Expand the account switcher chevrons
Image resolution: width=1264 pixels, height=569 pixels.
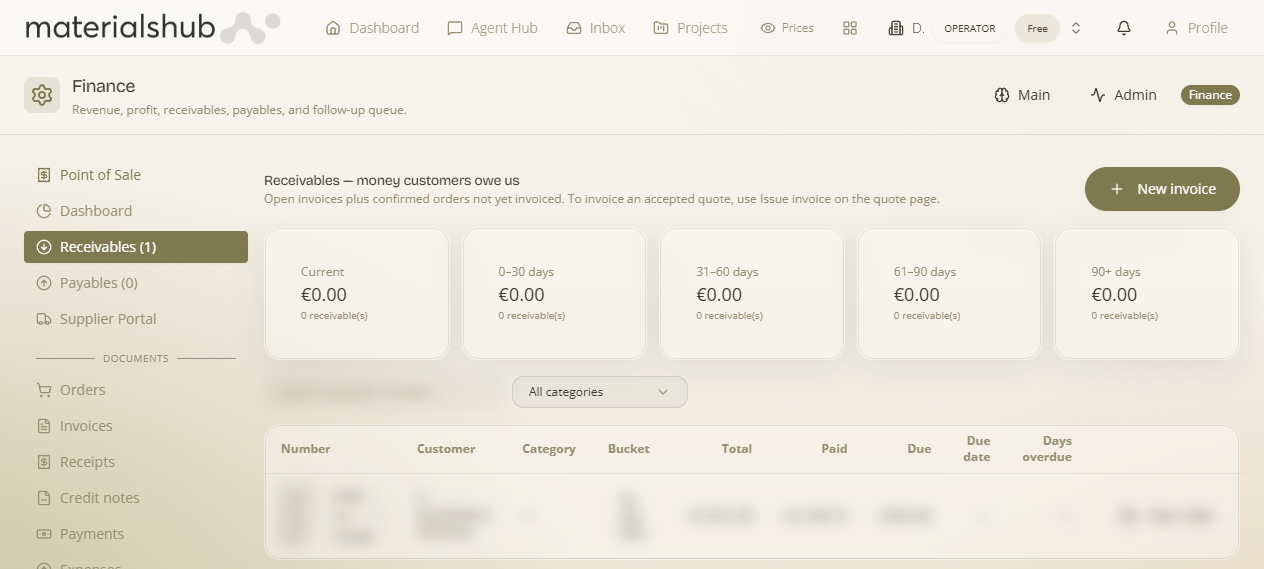pos(1076,28)
